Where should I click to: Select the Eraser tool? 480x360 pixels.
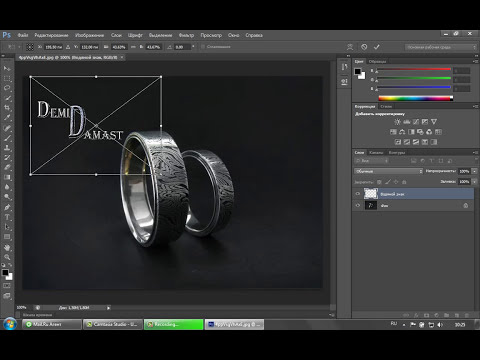click(7, 167)
